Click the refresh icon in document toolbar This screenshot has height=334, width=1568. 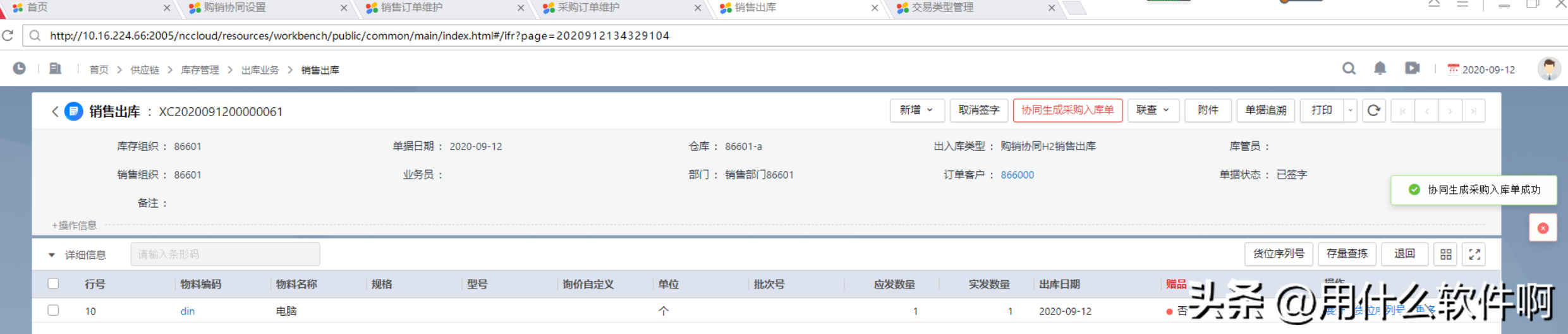click(x=1373, y=110)
